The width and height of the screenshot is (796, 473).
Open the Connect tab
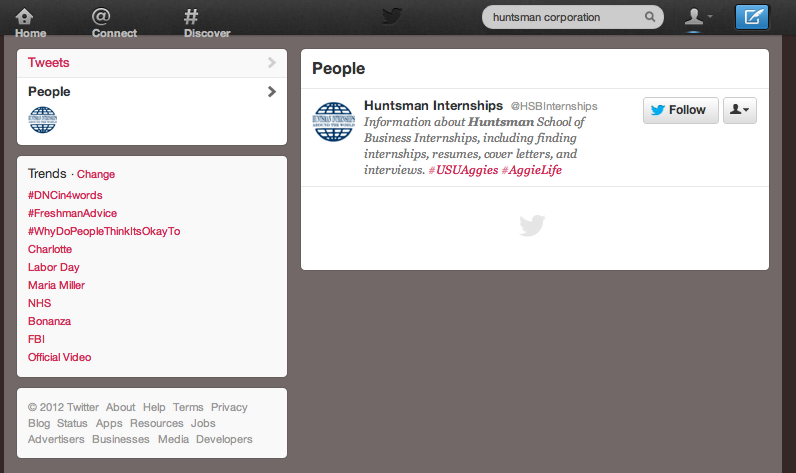(x=114, y=23)
